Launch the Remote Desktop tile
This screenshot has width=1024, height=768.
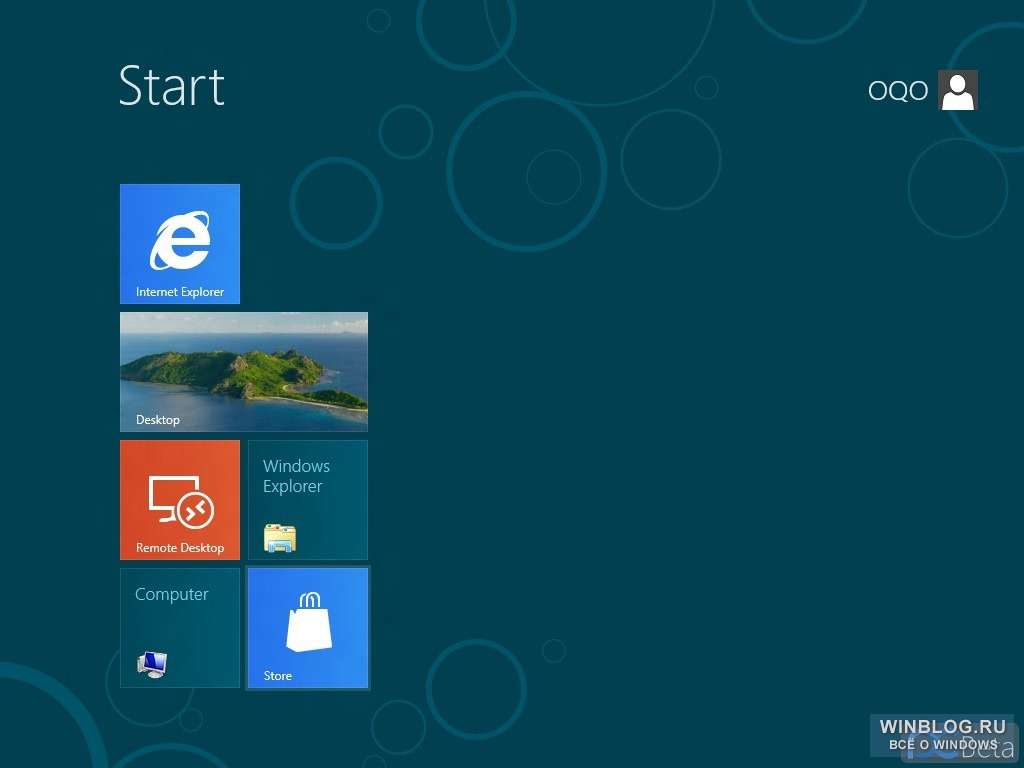[180, 500]
